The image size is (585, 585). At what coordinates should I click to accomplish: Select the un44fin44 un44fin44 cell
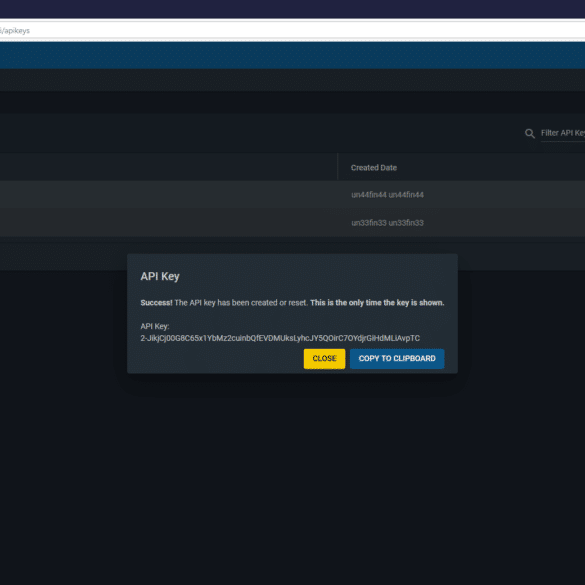pyautogui.click(x=387, y=195)
